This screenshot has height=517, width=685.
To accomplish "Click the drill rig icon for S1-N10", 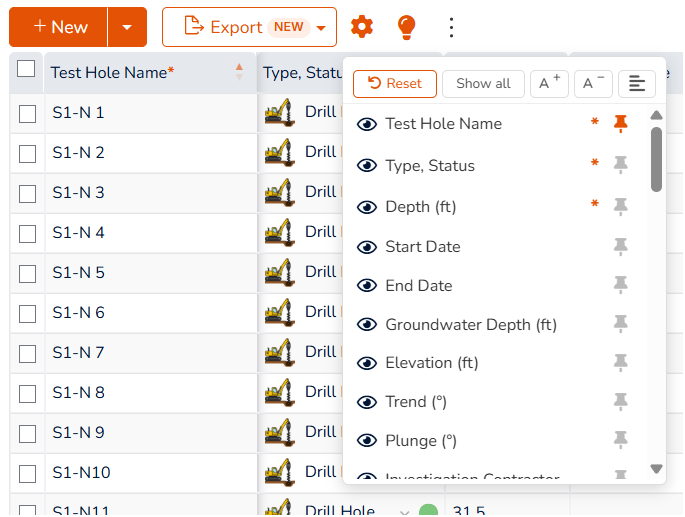I will tap(280, 472).
